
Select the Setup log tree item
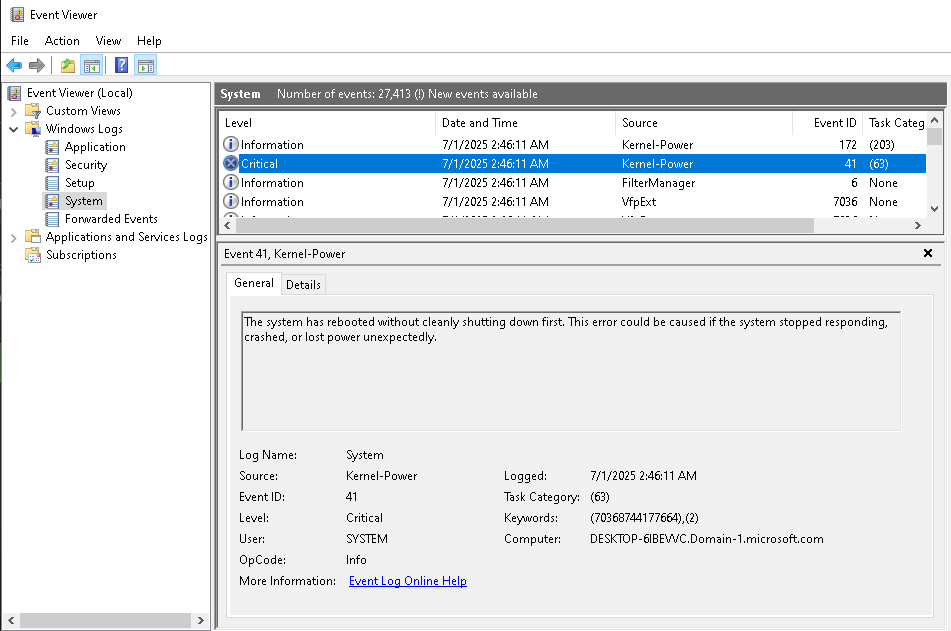[79, 183]
